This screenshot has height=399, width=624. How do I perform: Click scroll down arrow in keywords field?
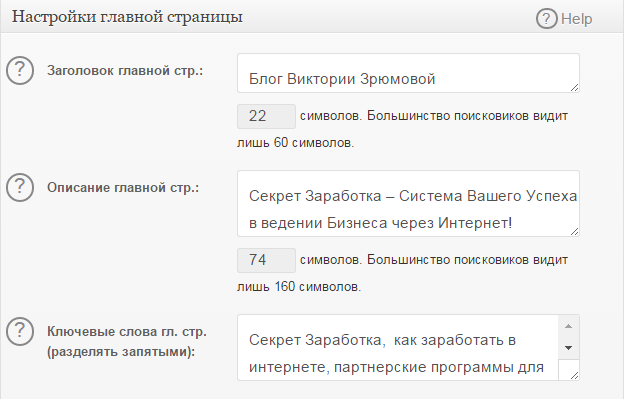tap(569, 348)
